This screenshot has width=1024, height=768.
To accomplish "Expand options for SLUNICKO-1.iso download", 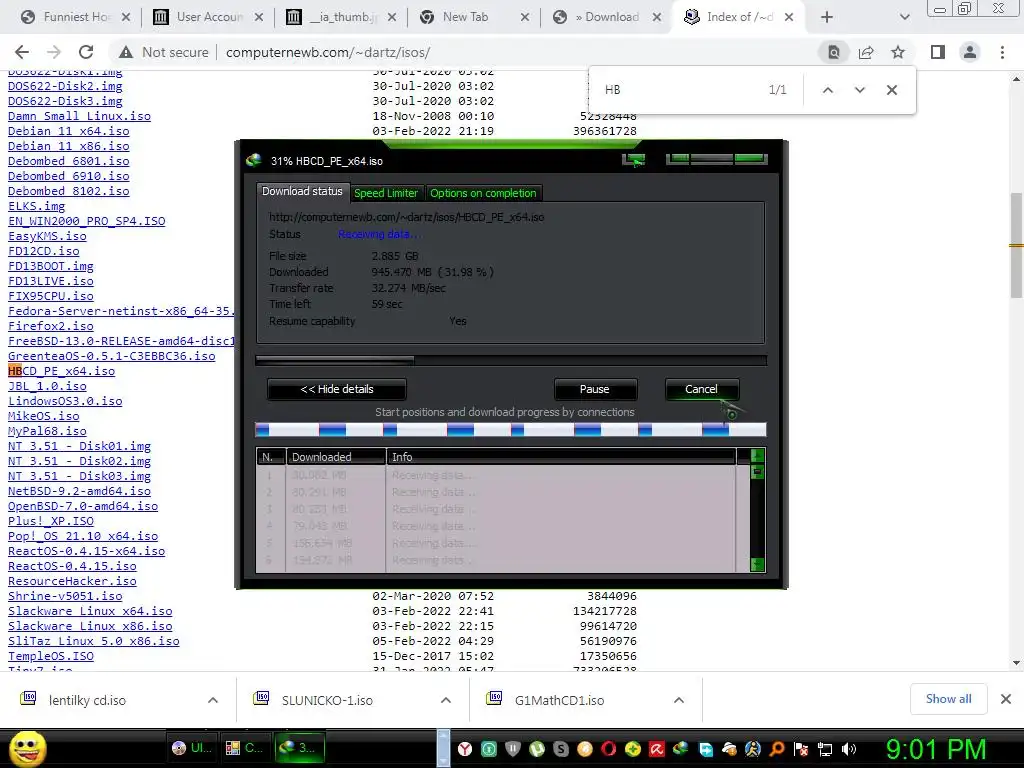I will point(446,700).
